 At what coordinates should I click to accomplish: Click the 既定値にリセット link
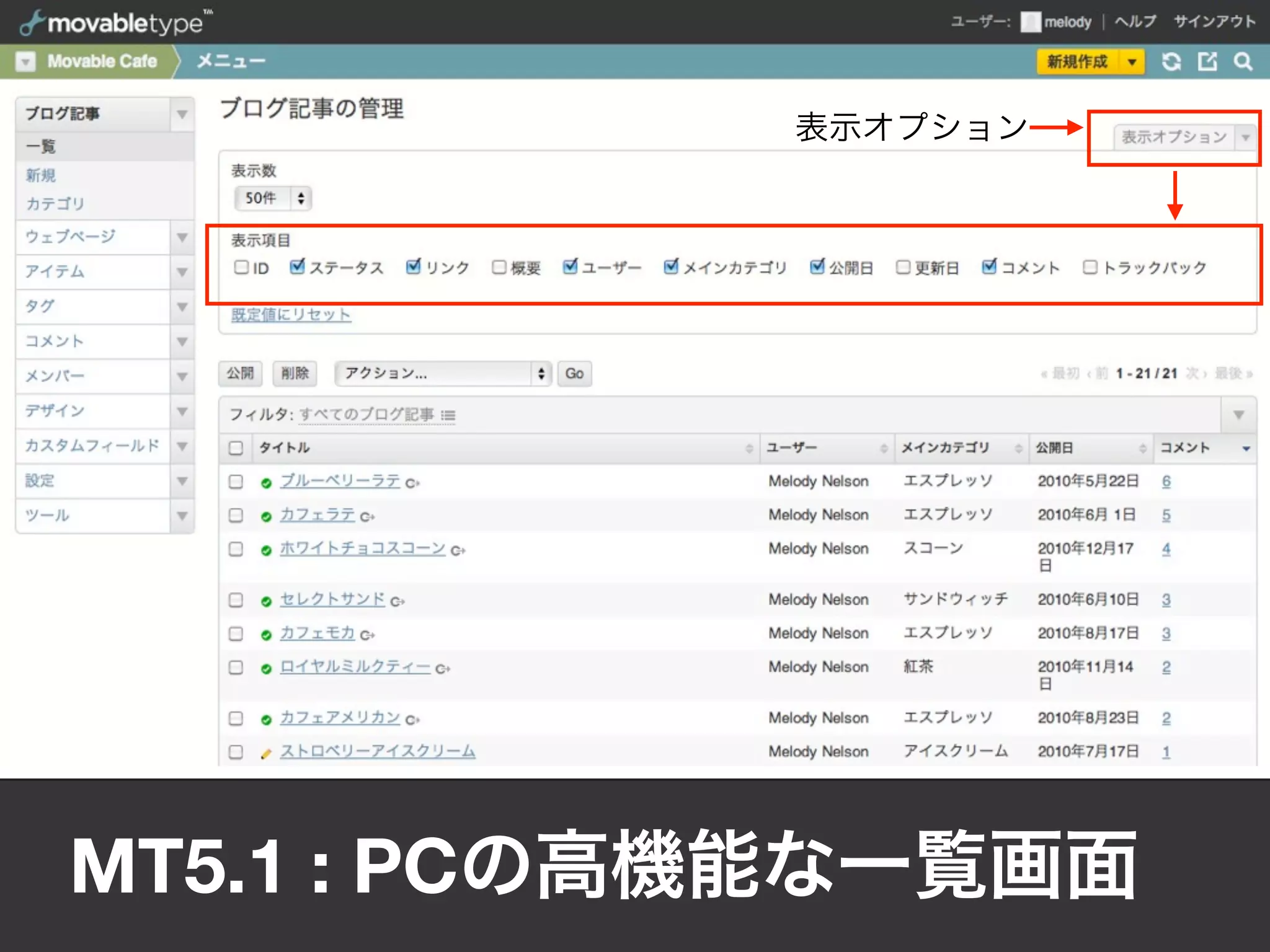(x=291, y=315)
